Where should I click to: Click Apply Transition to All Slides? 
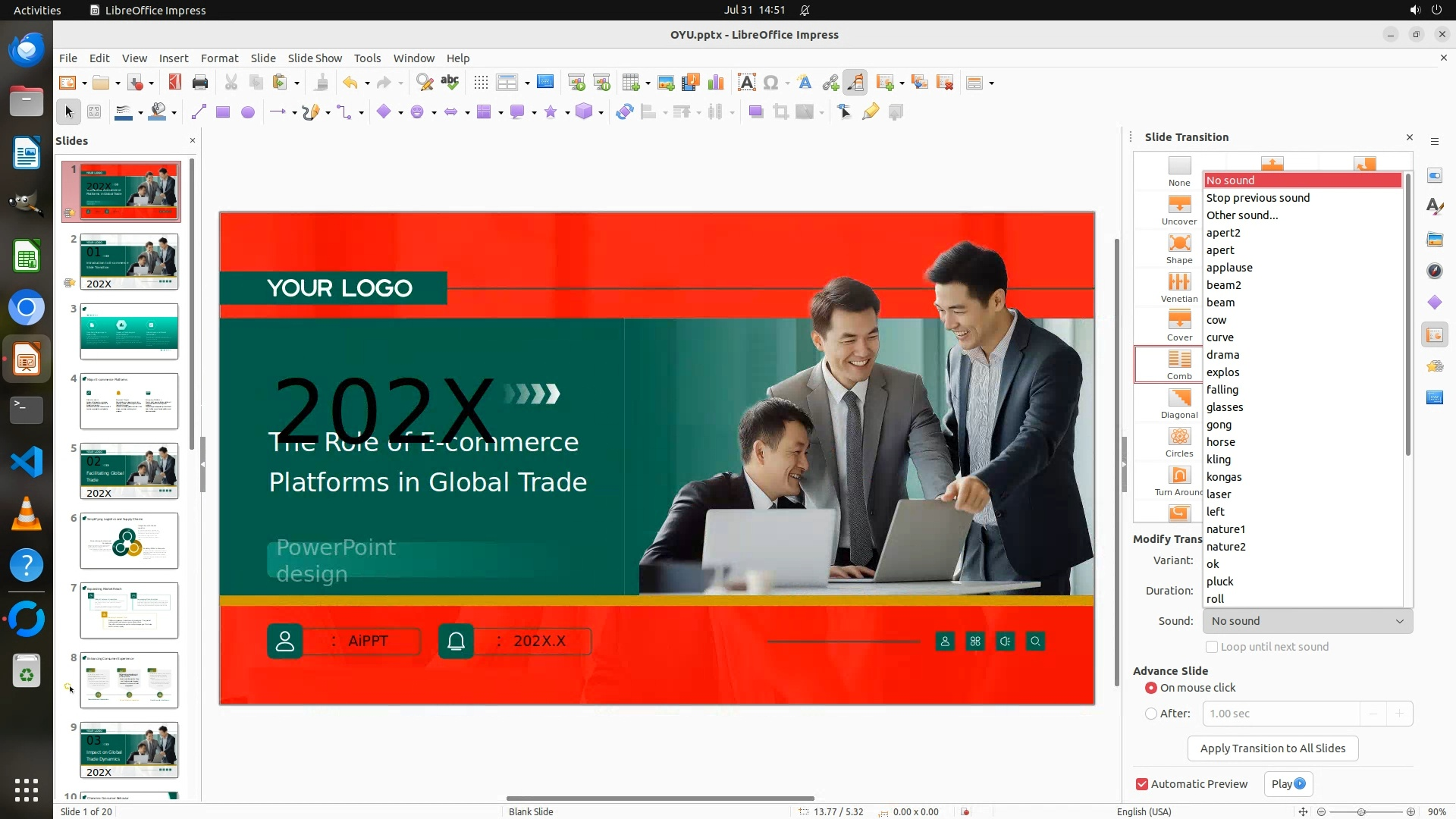[1272, 748]
